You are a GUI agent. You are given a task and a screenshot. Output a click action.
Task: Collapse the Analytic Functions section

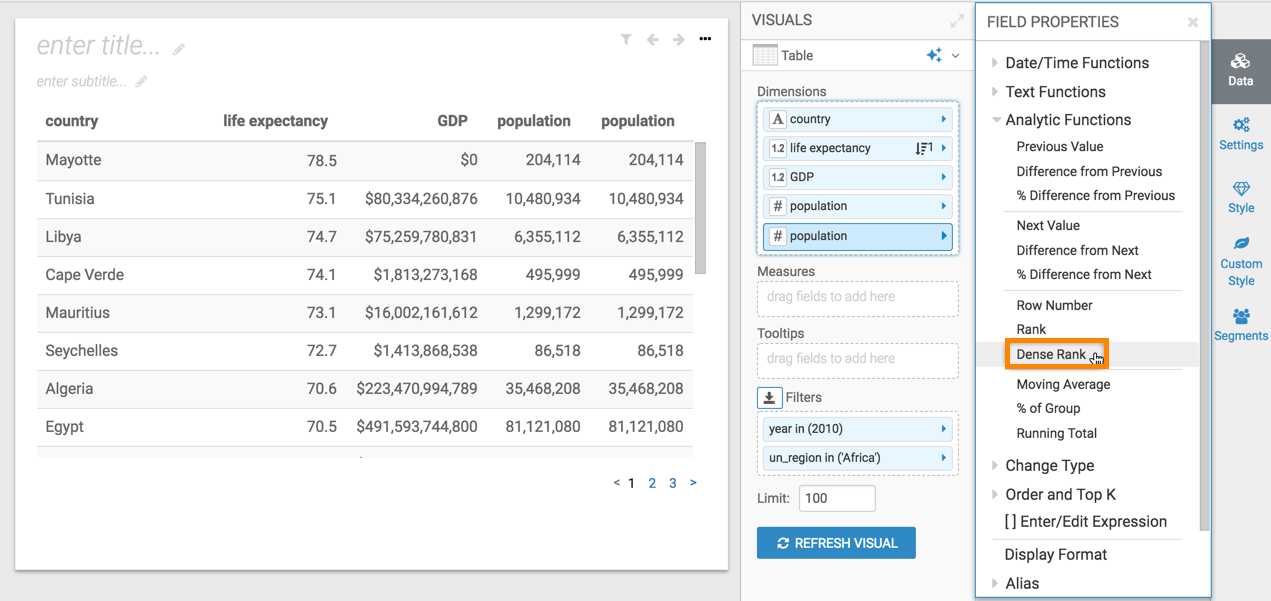coord(1067,120)
